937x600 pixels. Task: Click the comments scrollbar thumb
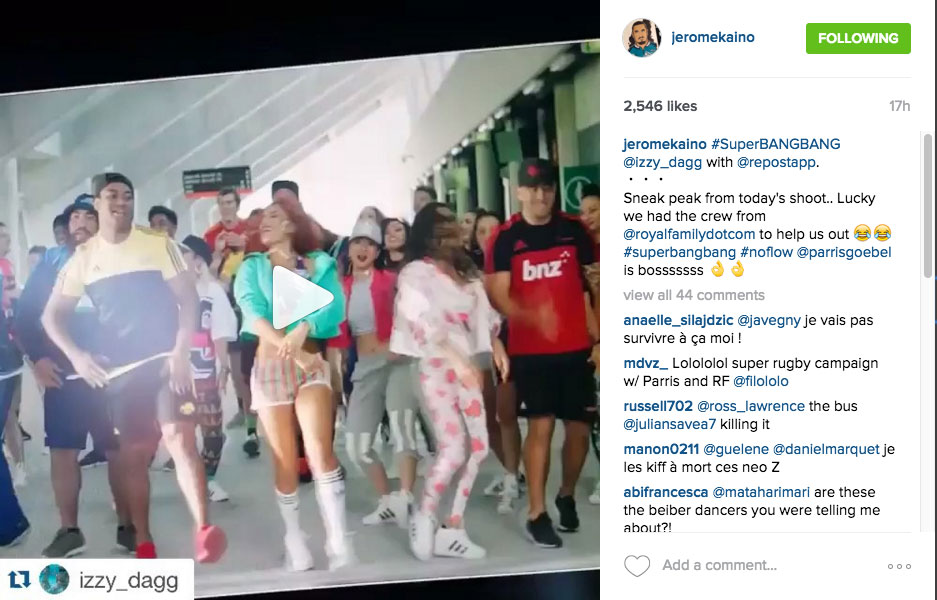(928, 206)
